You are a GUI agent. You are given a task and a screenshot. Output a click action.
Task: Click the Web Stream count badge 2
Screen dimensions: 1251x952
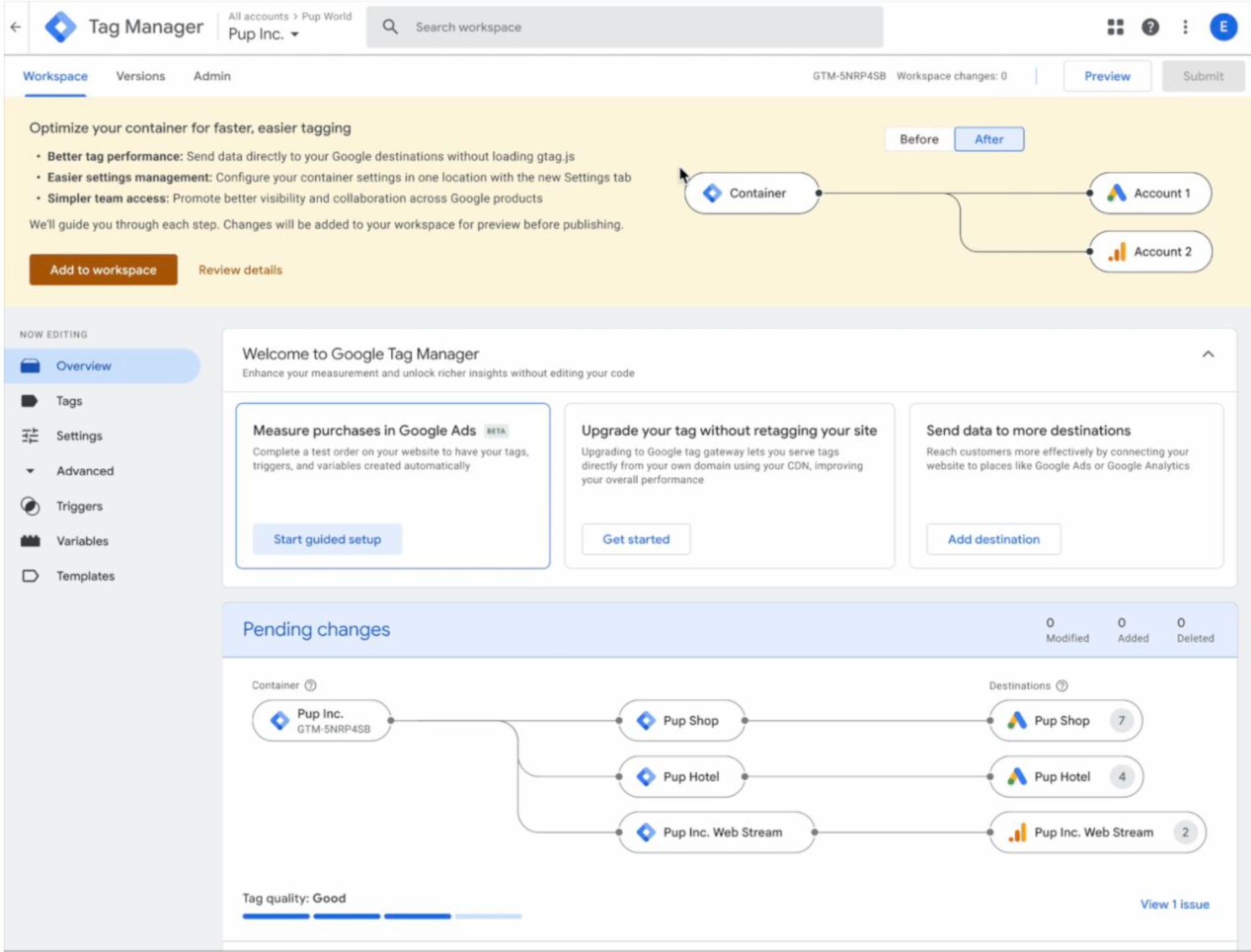click(x=1185, y=833)
